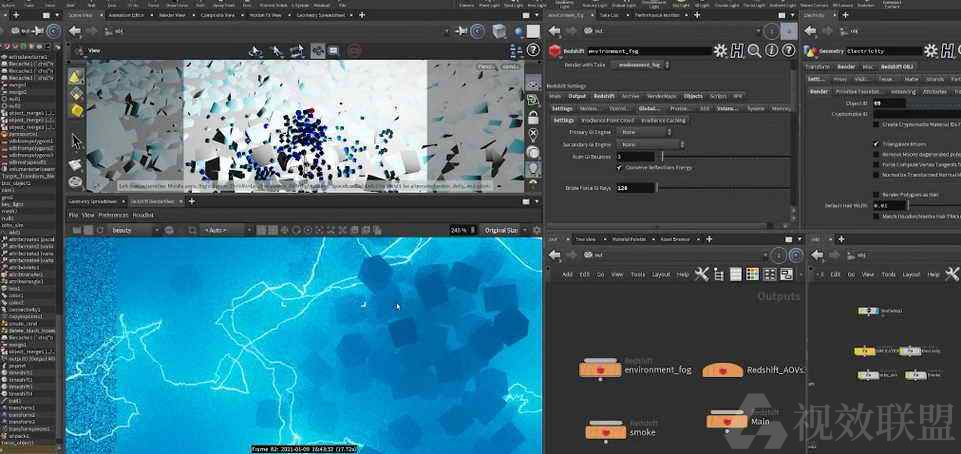Image resolution: width=961 pixels, height=454 pixels.
Task: Toggle Force Compute Vertex Tangents checkbox
Action: click(x=876, y=165)
